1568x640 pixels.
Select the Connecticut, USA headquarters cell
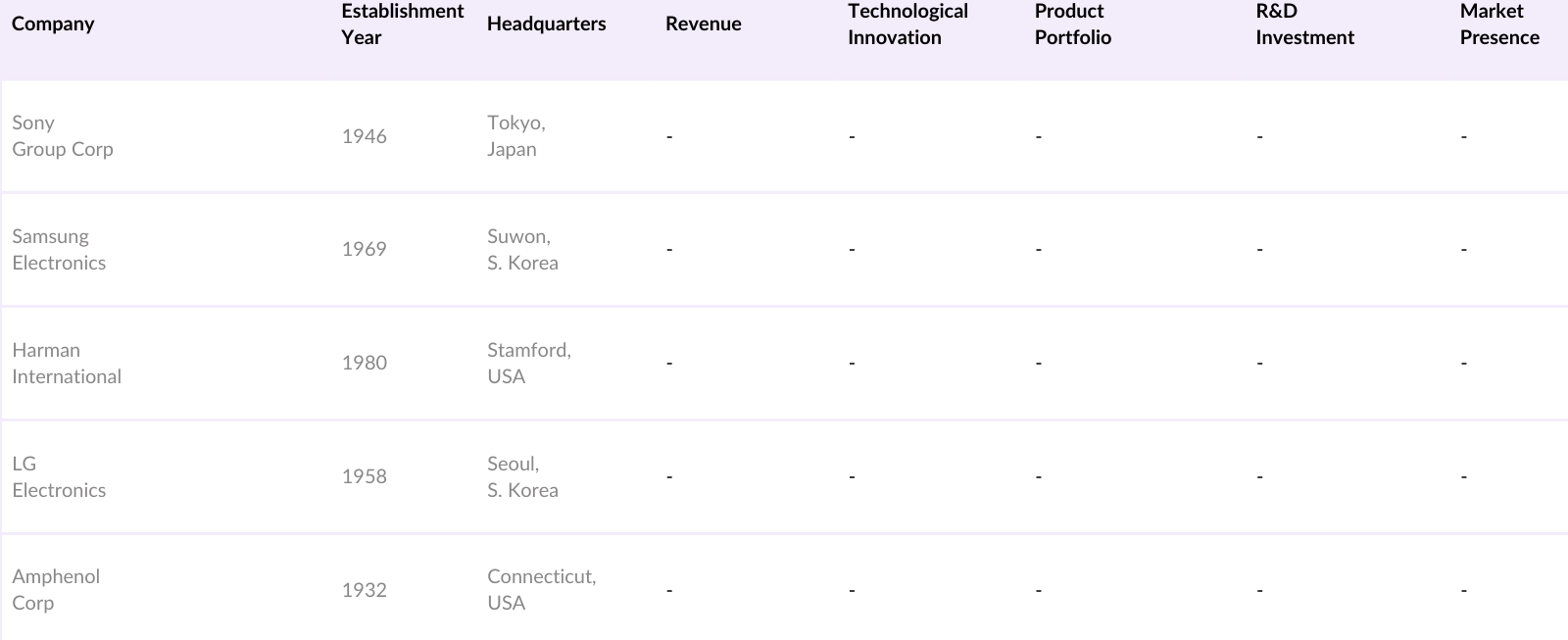click(541, 590)
